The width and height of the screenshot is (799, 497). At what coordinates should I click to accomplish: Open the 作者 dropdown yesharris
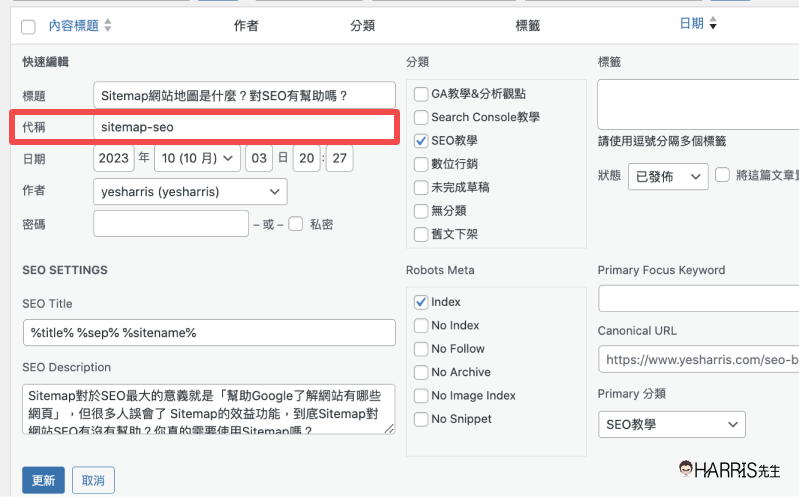[190, 192]
